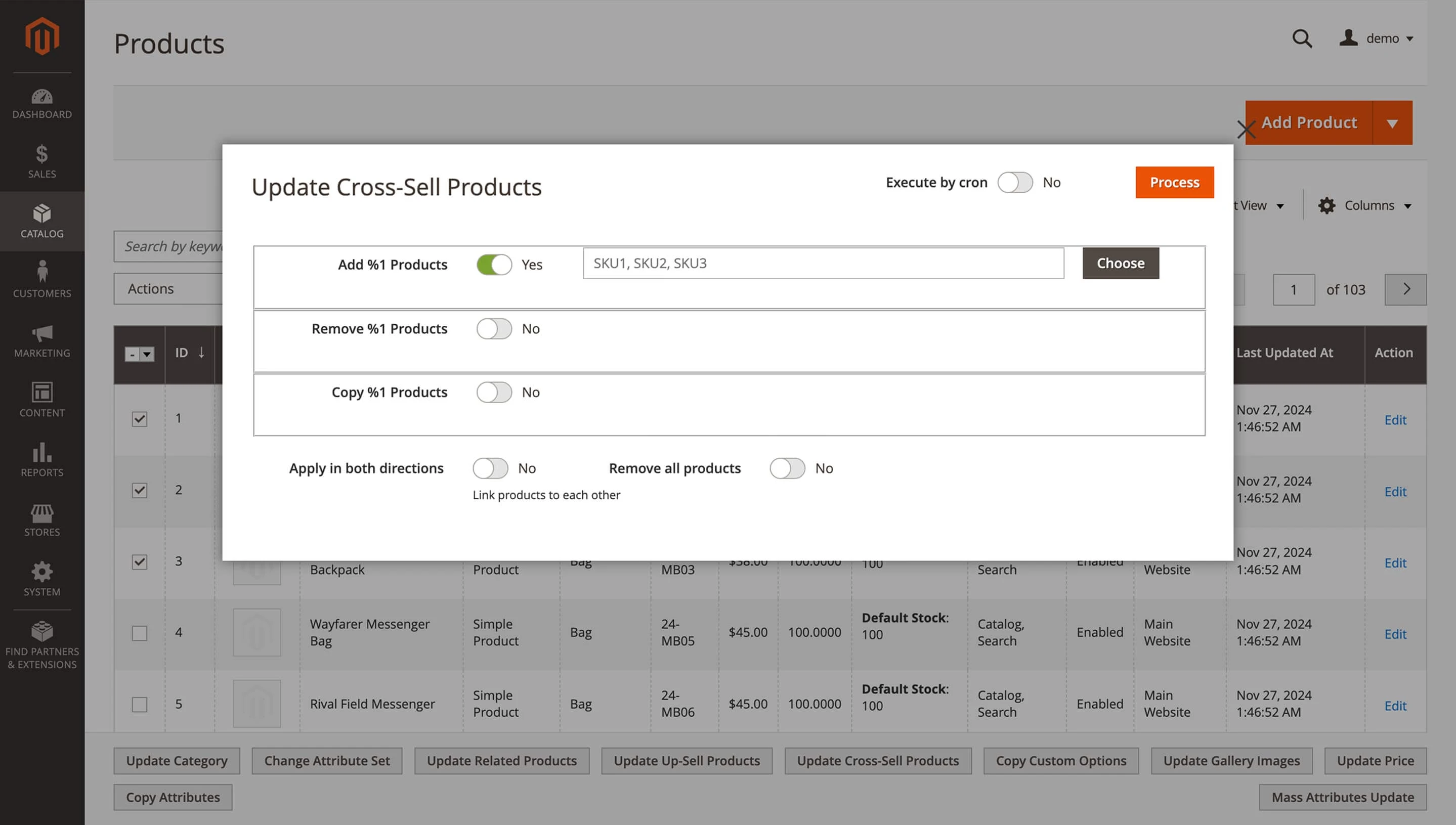This screenshot has width=1456, height=825.
Task: Click the Process button
Action: point(1174,182)
